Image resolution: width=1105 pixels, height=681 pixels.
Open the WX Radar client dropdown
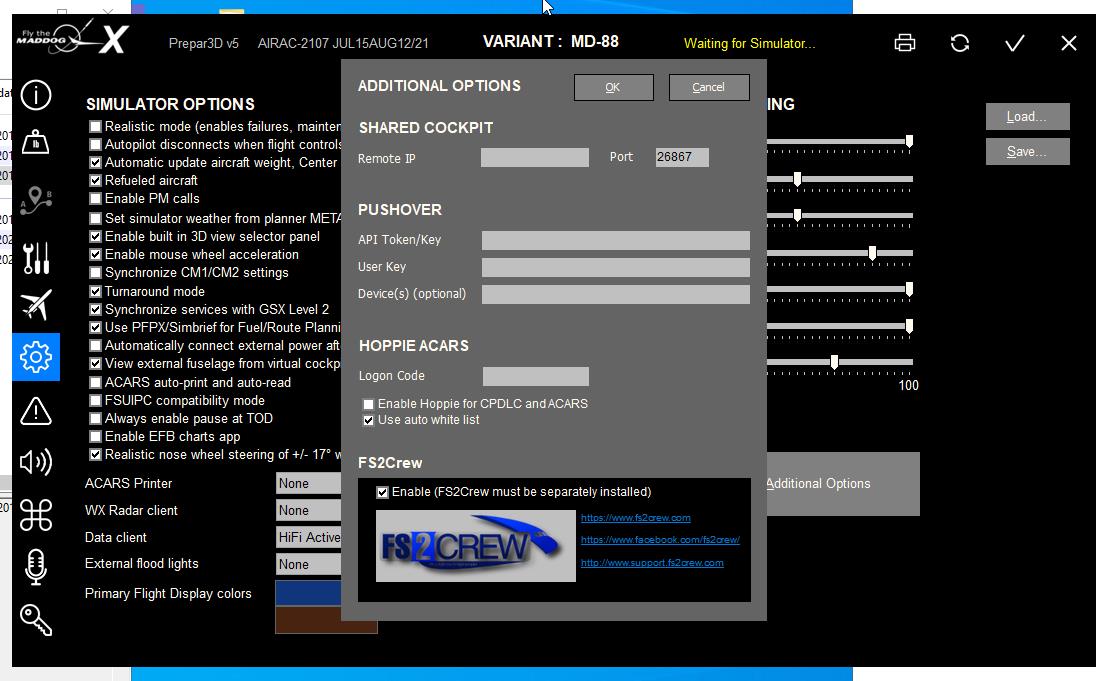309,510
